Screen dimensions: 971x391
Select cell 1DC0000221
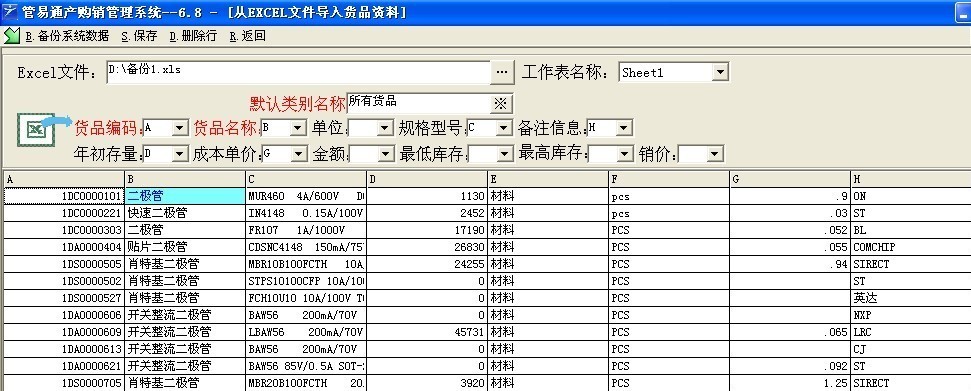[64, 213]
